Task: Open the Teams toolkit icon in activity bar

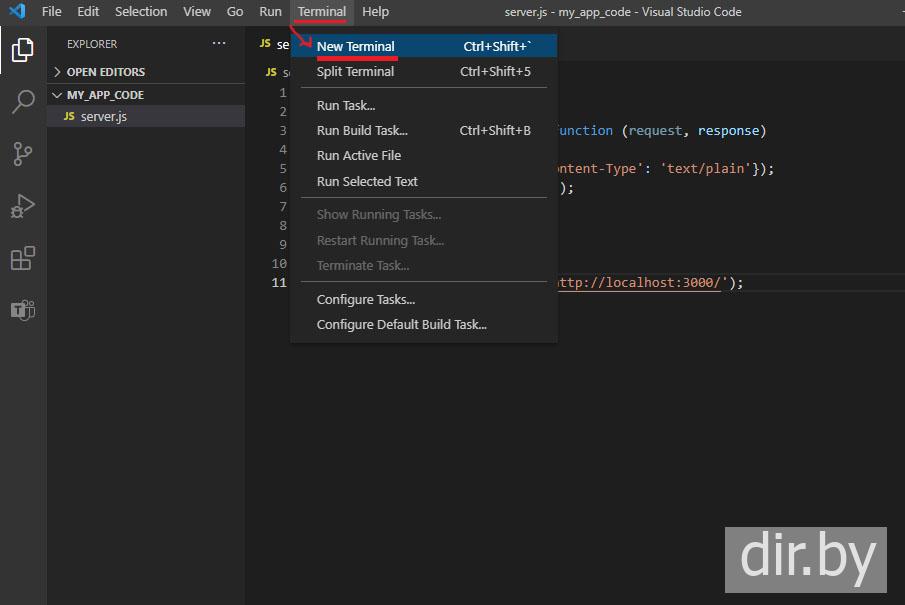Action: [x=22, y=310]
